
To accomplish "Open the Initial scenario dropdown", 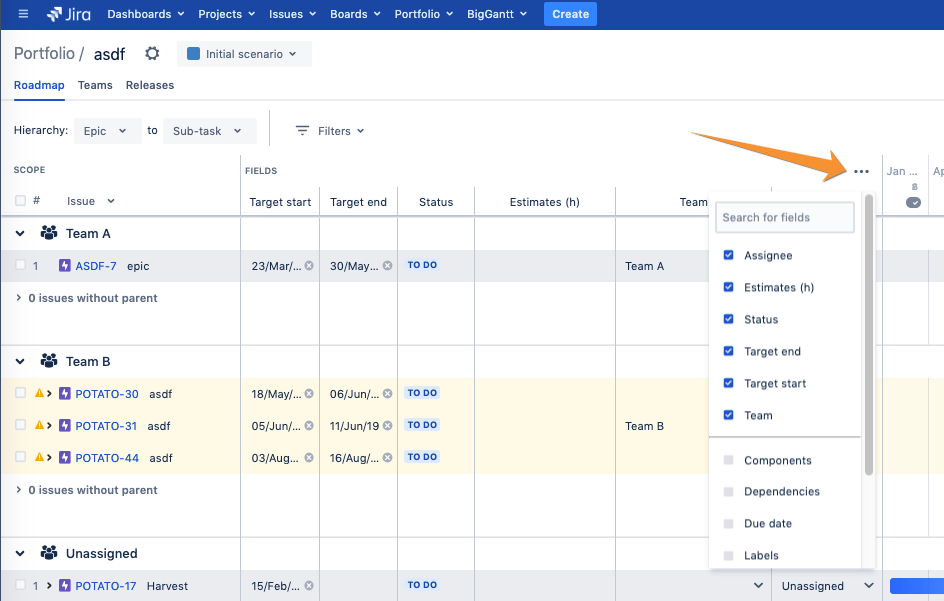I will pyautogui.click(x=244, y=54).
